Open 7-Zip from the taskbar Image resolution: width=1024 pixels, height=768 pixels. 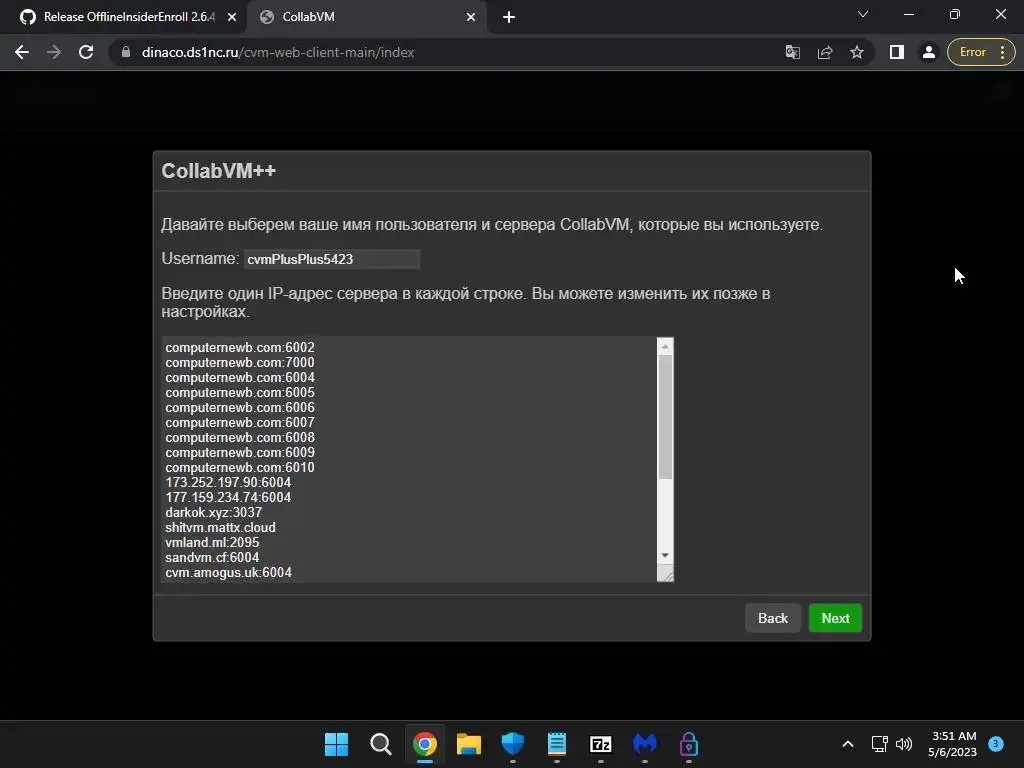tap(601, 744)
